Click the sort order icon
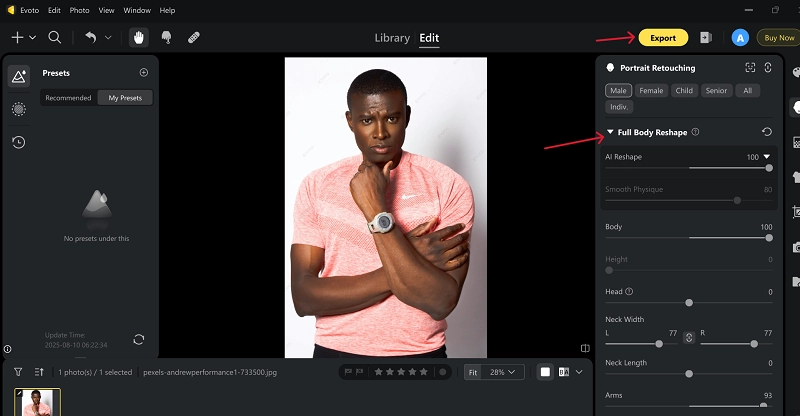The height and width of the screenshot is (416, 800). (x=39, y=372)
